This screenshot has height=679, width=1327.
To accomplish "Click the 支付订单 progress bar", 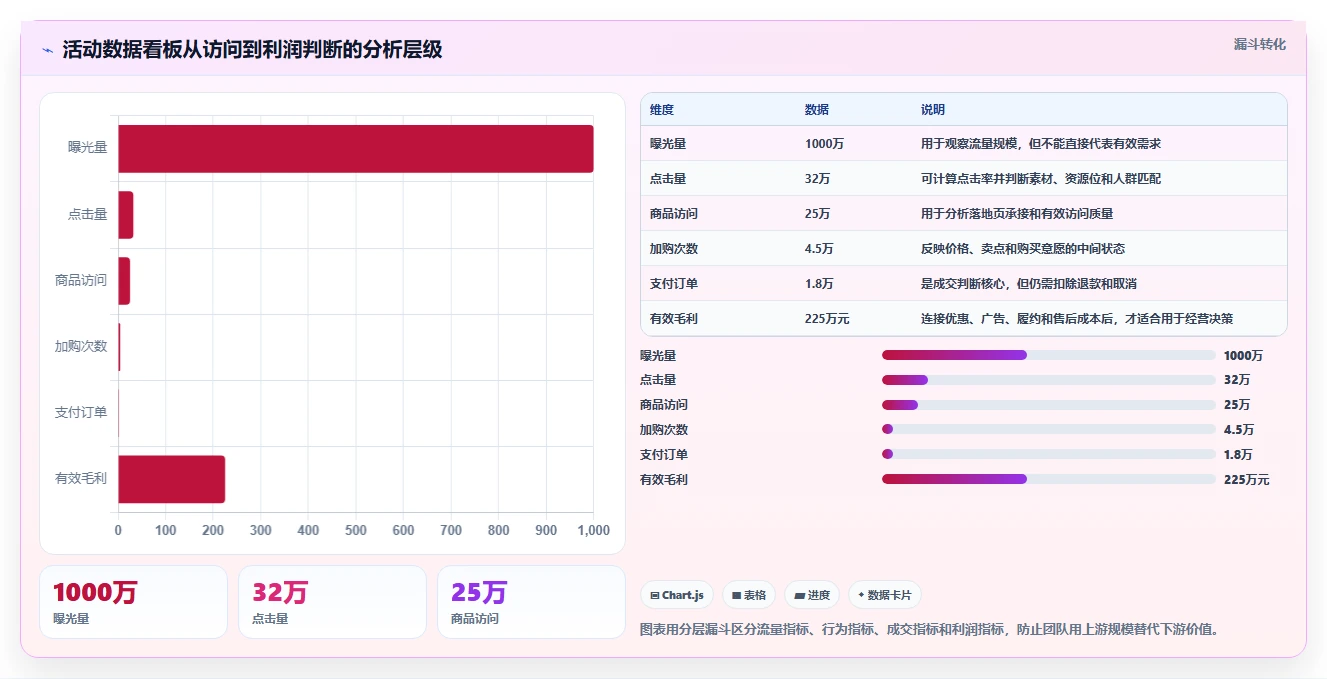I will coord(1048,455).
